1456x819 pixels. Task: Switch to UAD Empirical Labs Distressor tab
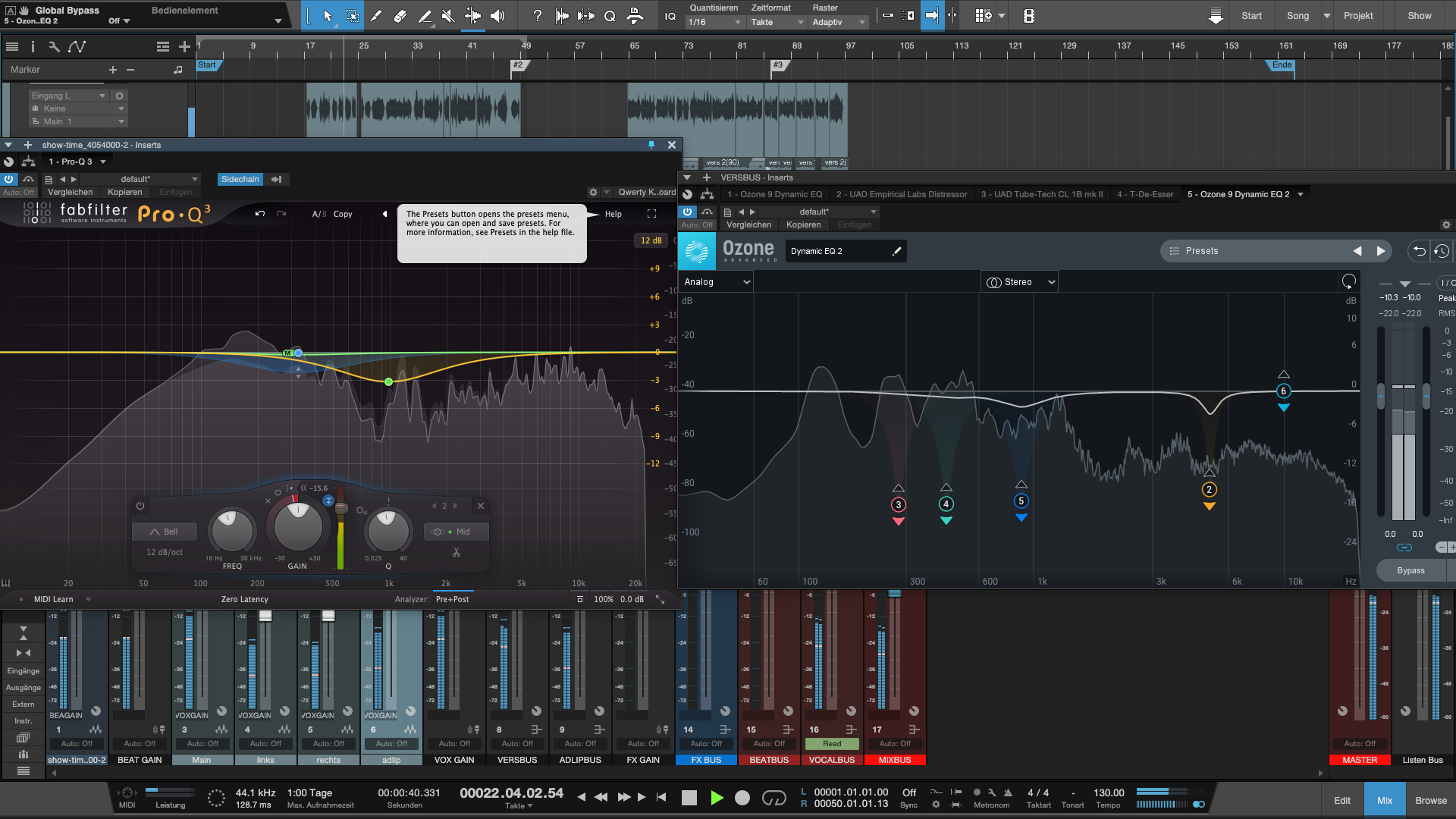point(902,195)
